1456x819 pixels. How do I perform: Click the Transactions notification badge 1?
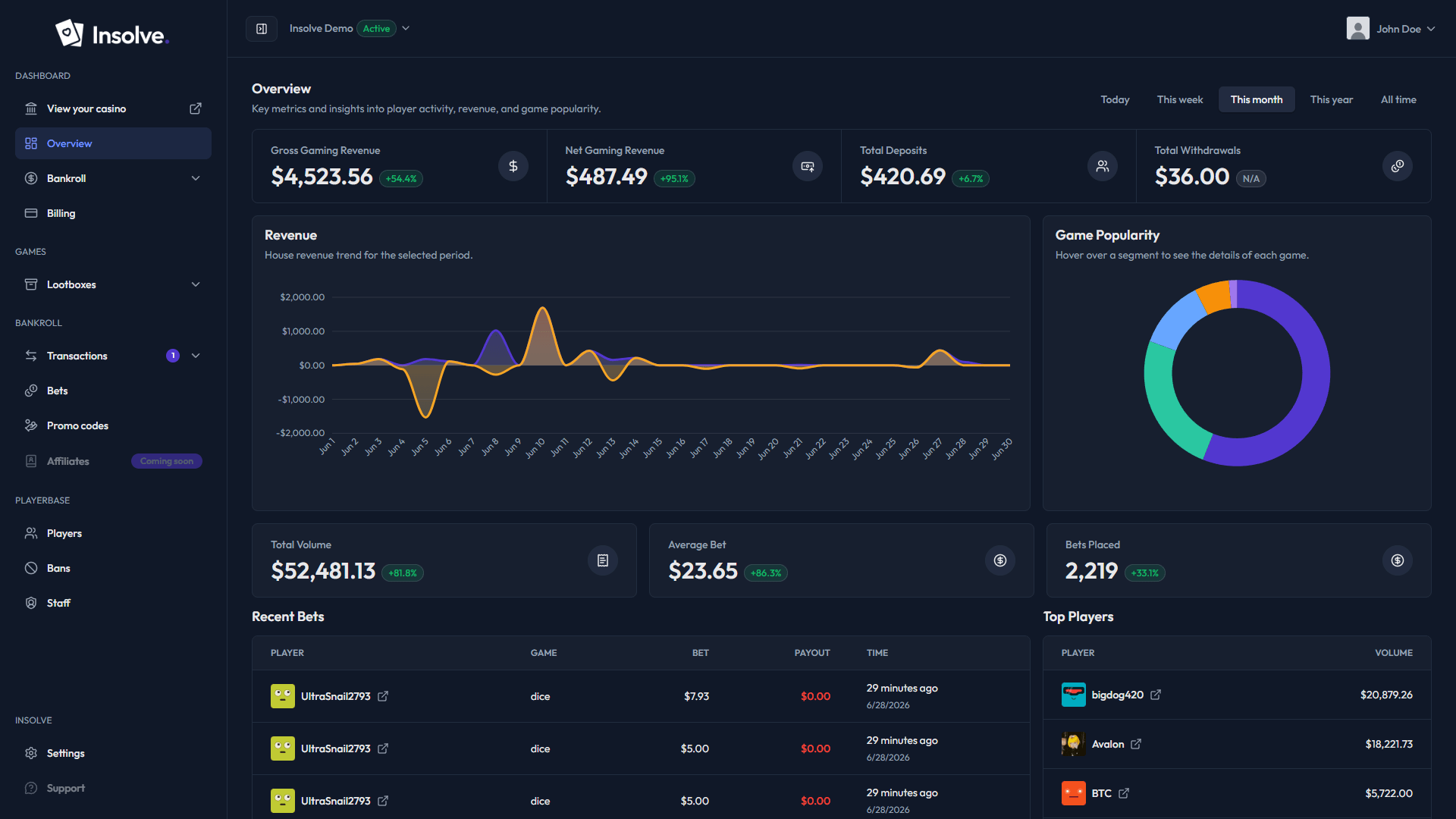coord(173,356)
